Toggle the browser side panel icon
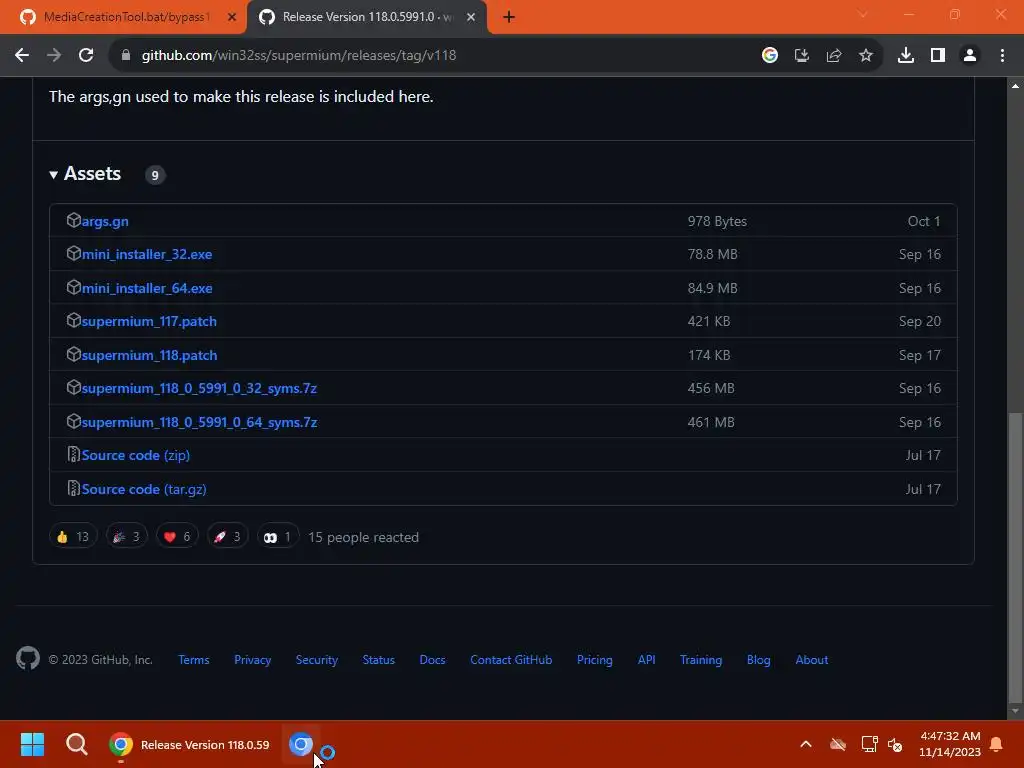This screenshot has width=1024, height=768. (938, 56)
